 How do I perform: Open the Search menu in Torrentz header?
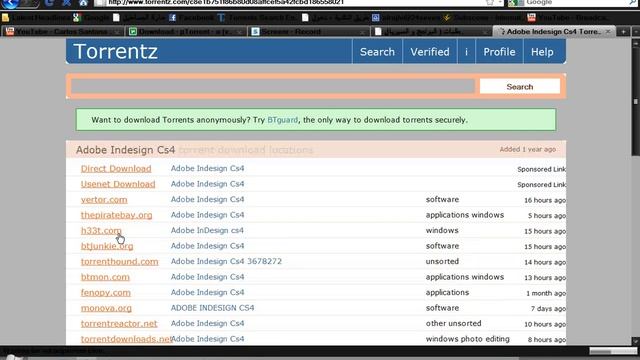point(377,52)
